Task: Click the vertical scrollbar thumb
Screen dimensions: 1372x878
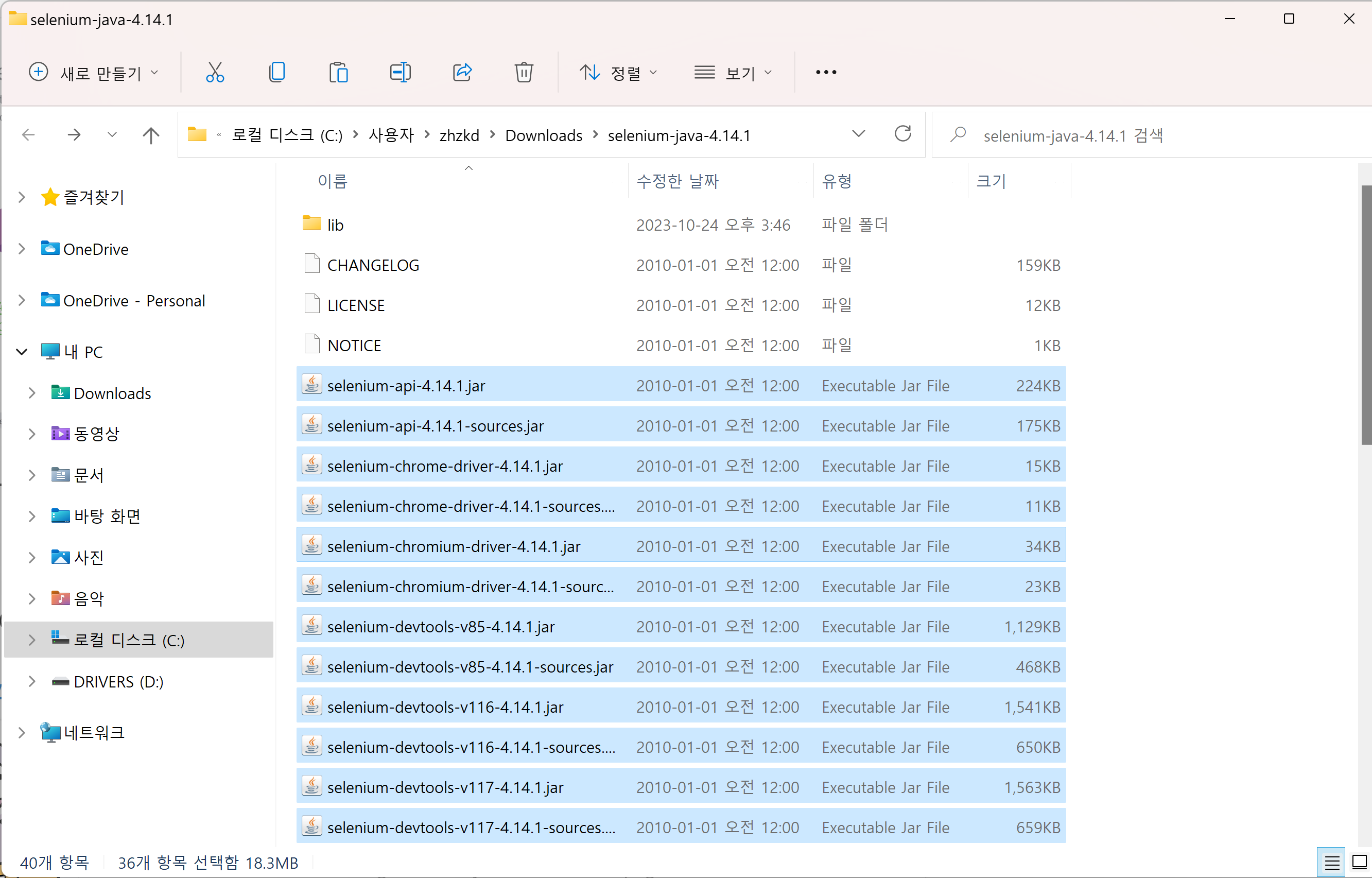Action: [1366, 315]
